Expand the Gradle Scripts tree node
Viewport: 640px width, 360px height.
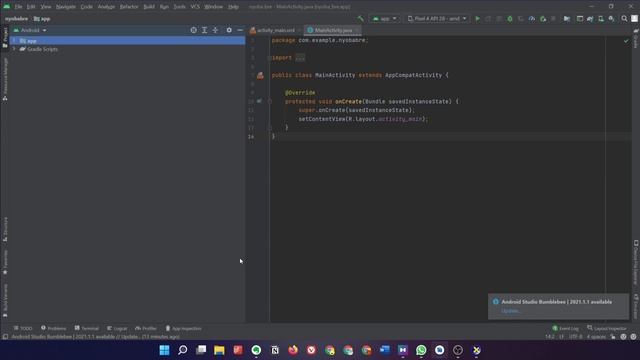coord(14,49)
